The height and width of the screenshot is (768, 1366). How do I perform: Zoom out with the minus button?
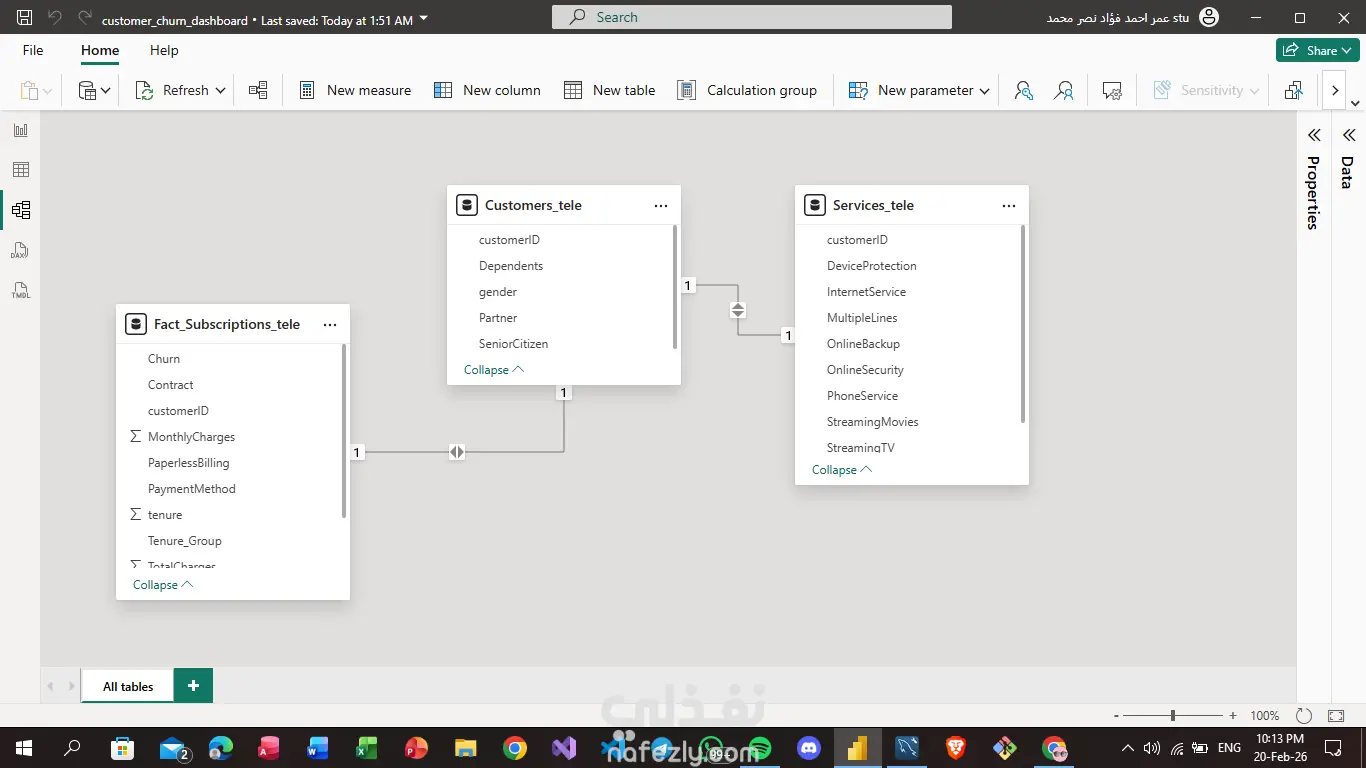(1116, 716)
